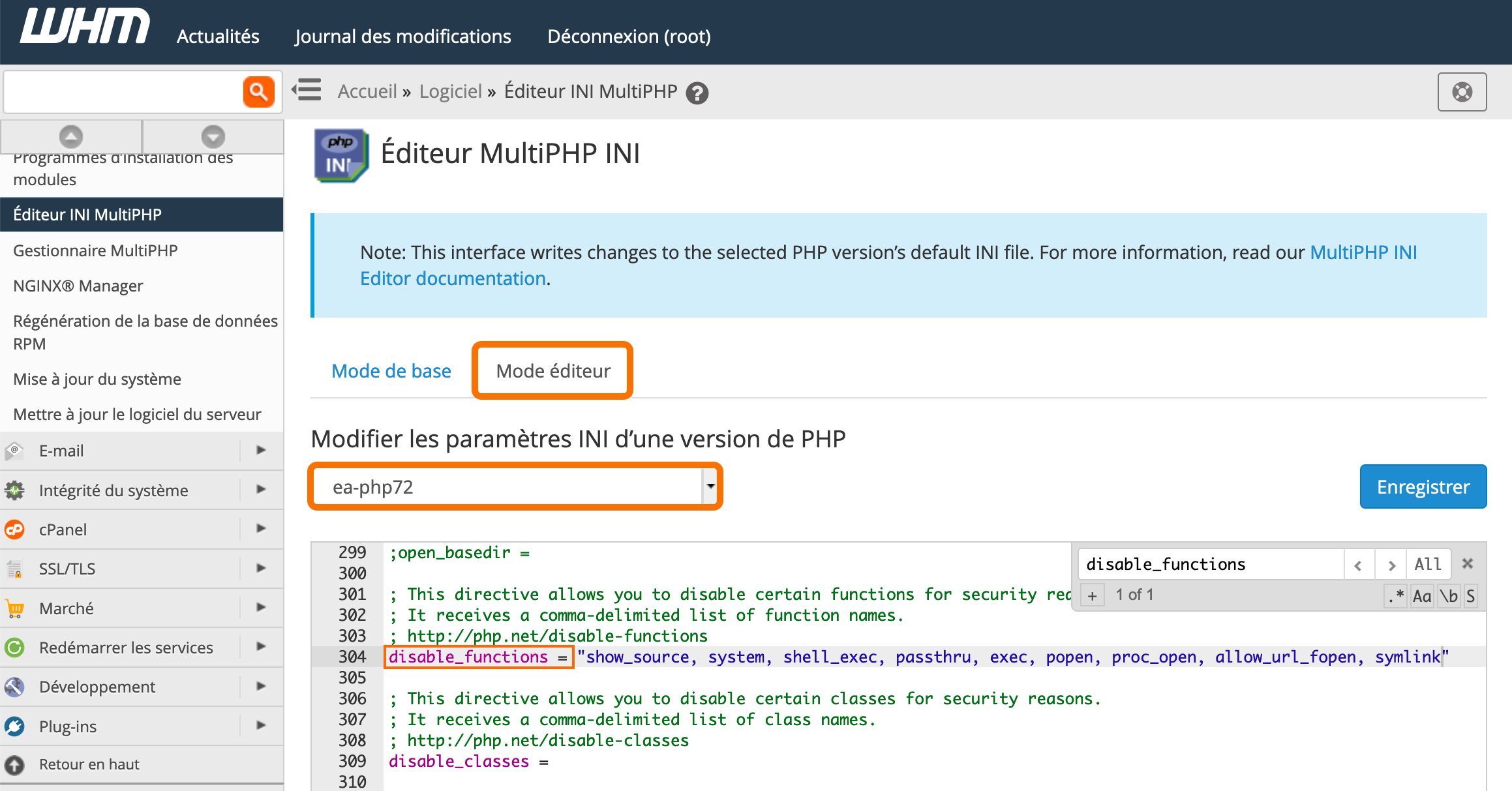The image size is (1512, 791).
Task: Click the Retour en haut arrow icon
Action: coord(14,764)
